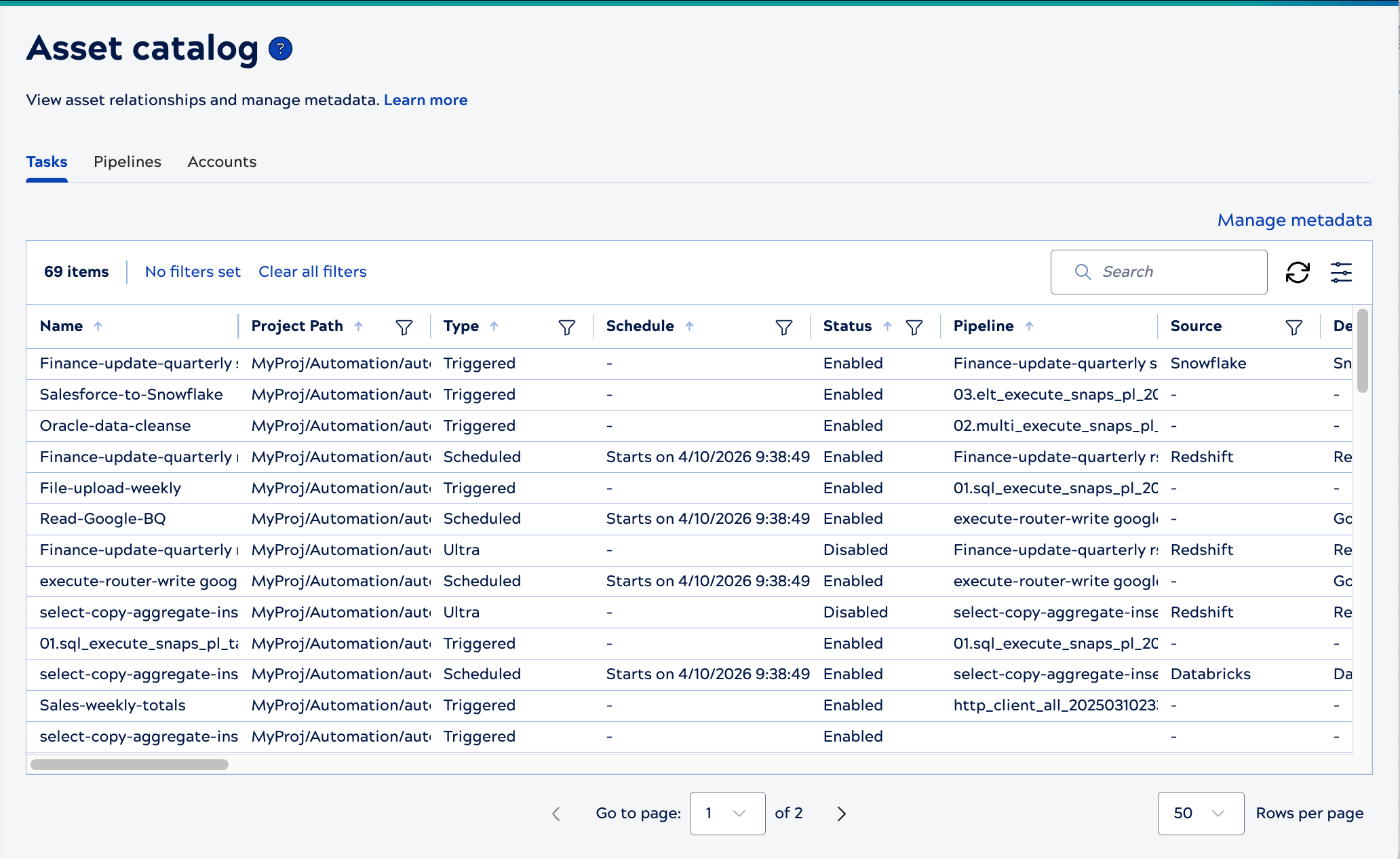
Task: Click the help question mark icon
Action: point(280,49)
